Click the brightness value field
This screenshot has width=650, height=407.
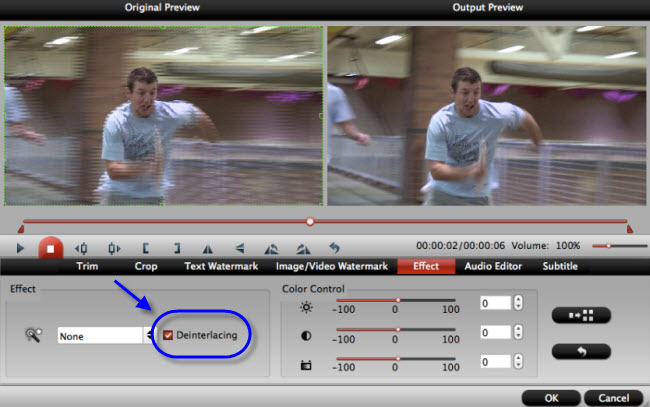pyautogui.click(x=495, y=303)
